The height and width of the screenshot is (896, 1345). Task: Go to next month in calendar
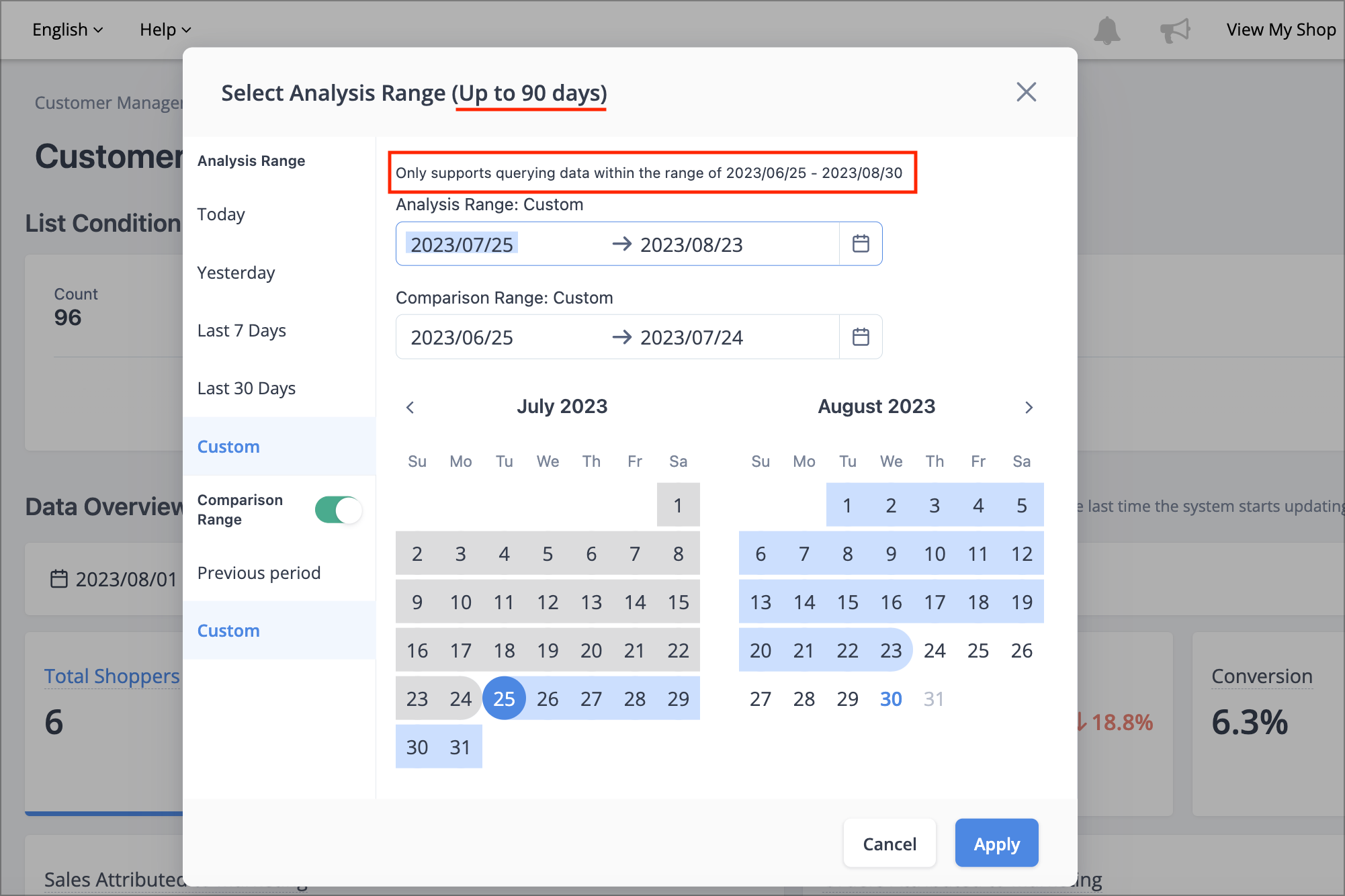point(1029,407)
